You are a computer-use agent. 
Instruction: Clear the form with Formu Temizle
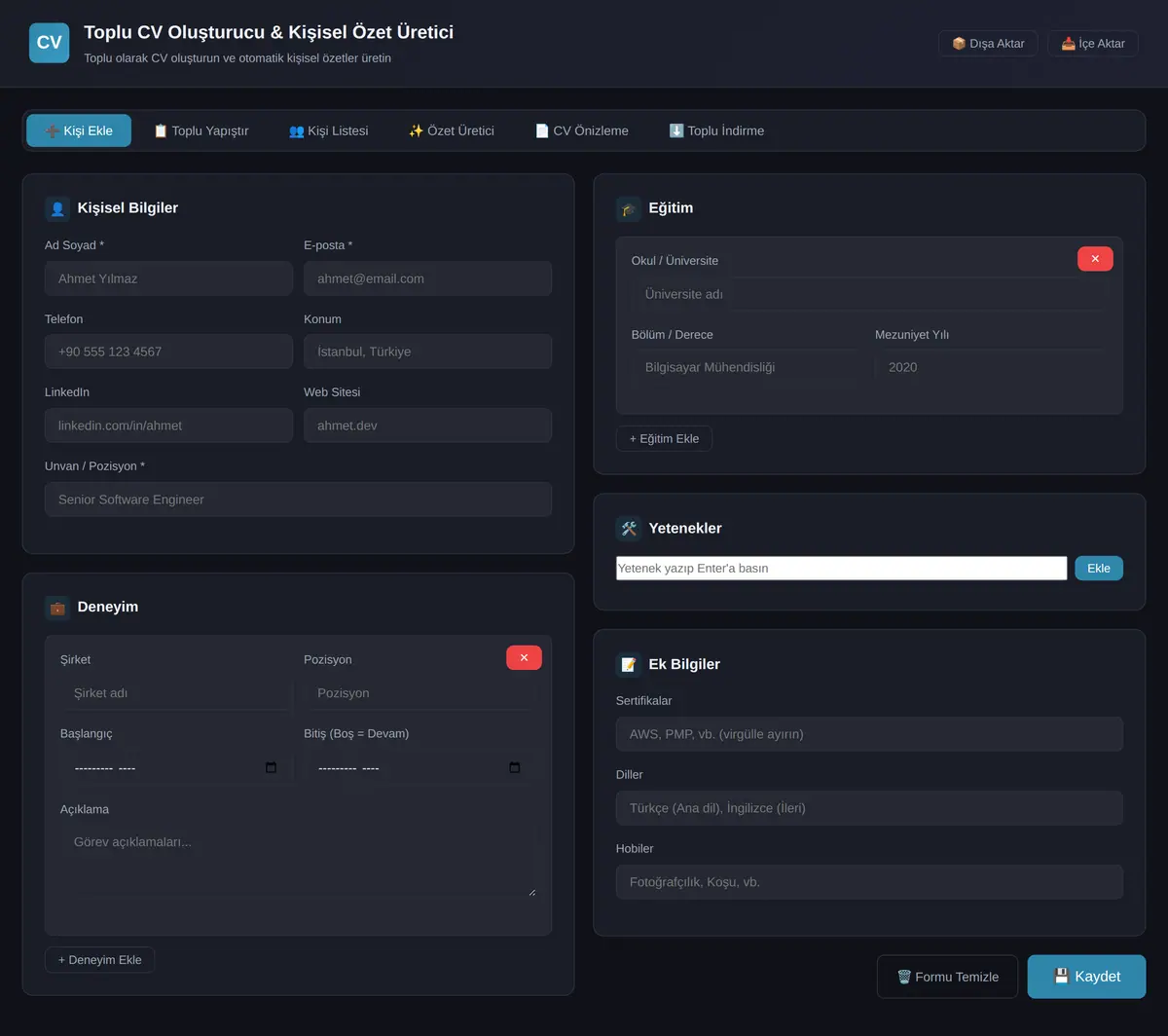pyautogui.click(x=947, y=977)
